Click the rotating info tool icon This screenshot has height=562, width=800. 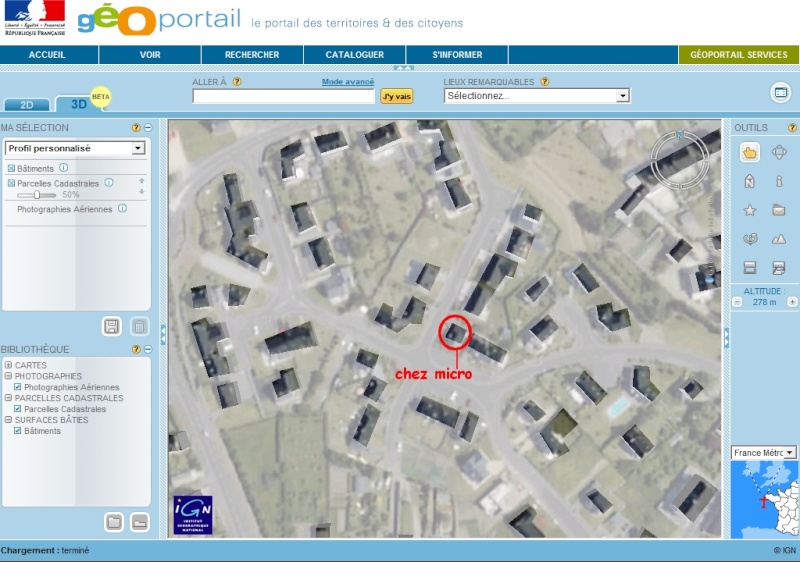point(749,239)
